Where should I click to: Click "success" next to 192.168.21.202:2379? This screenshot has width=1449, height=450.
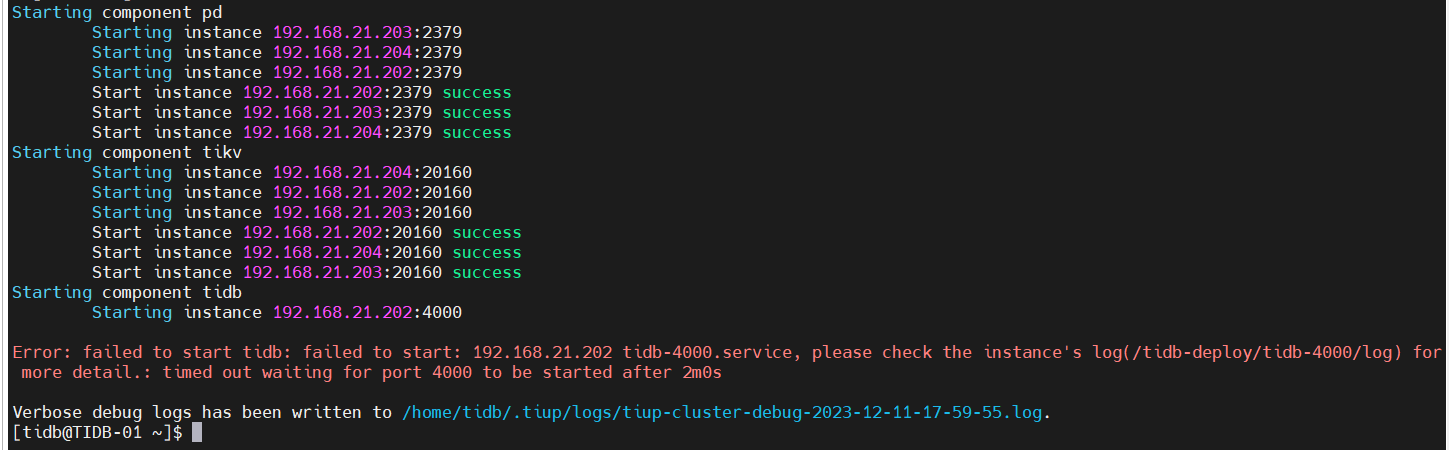click(x=477, y=92)
